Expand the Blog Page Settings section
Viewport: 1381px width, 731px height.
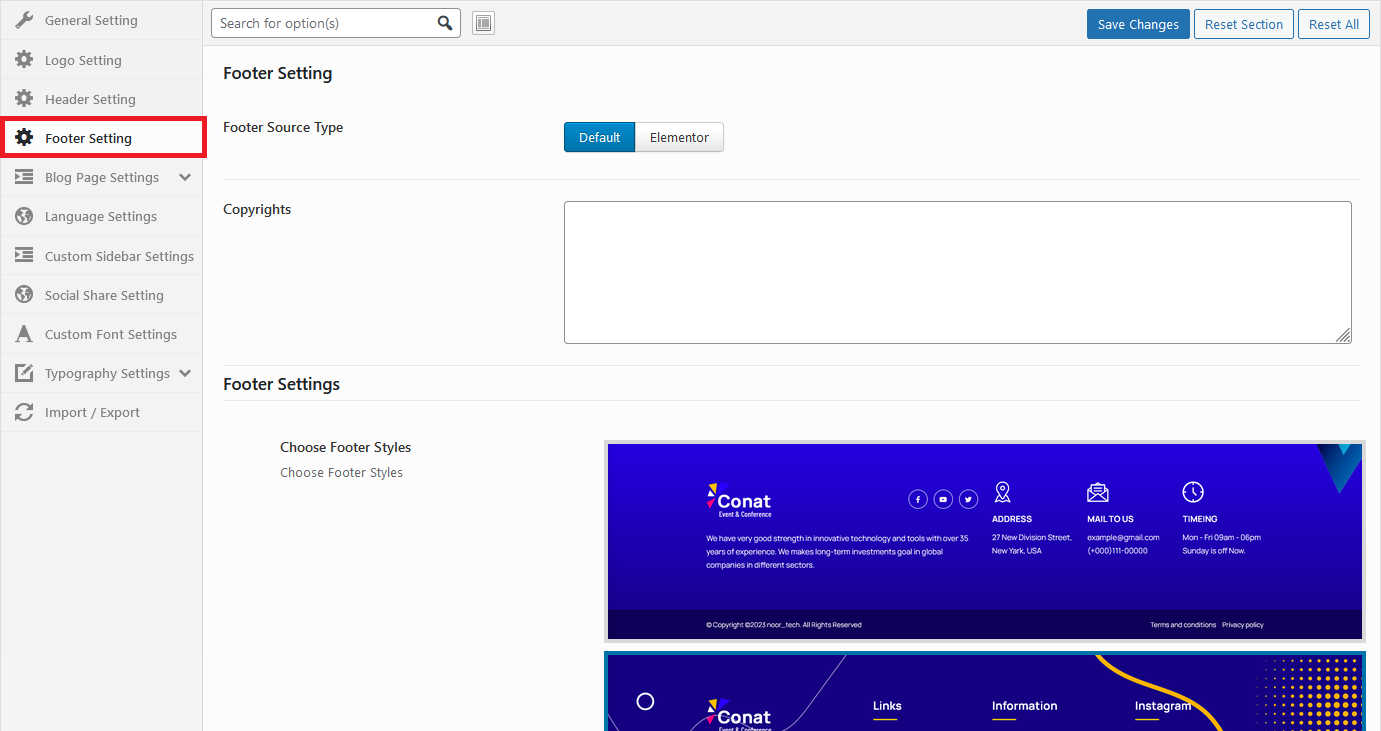click(x=101, y=177)
